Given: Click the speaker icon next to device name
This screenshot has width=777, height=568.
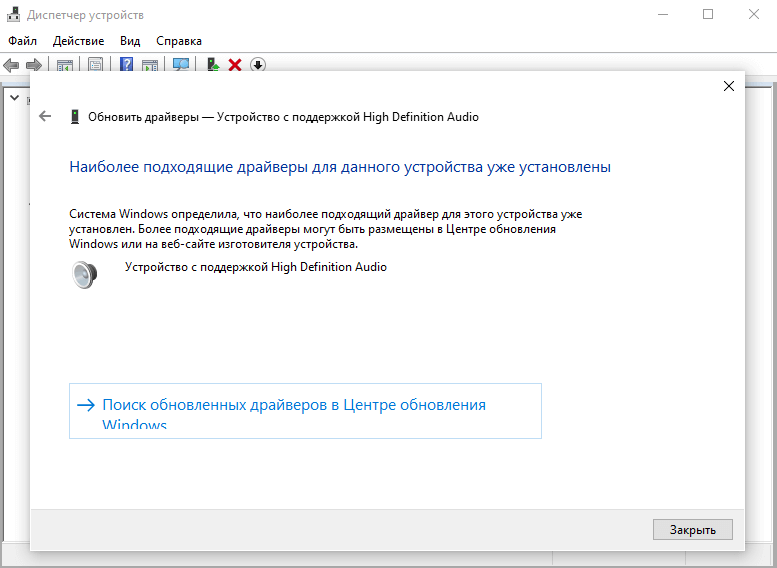Looking at the screenshot, I should (85, 275).
